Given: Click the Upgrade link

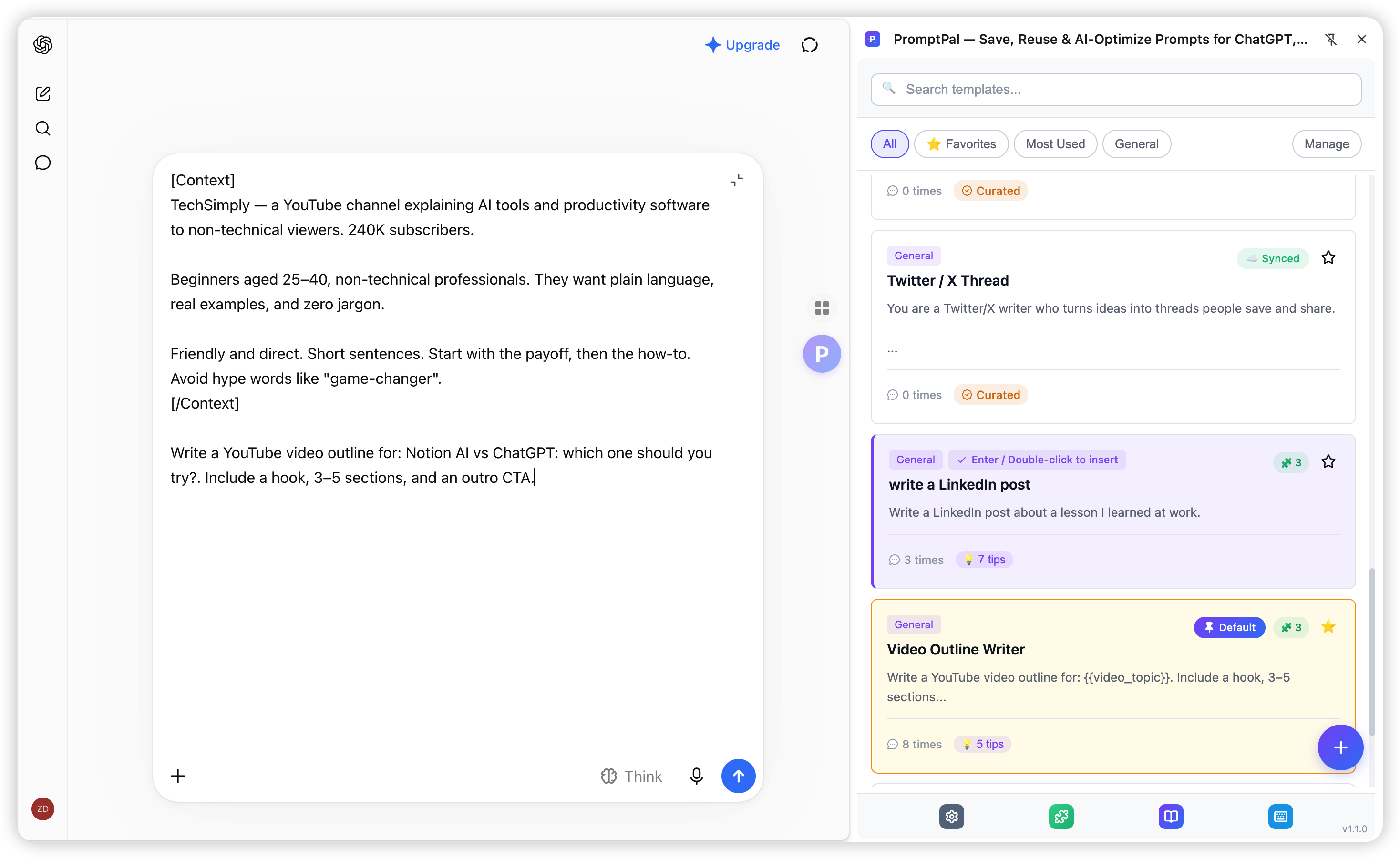Looking at the screenshot, I should [742, 45].
